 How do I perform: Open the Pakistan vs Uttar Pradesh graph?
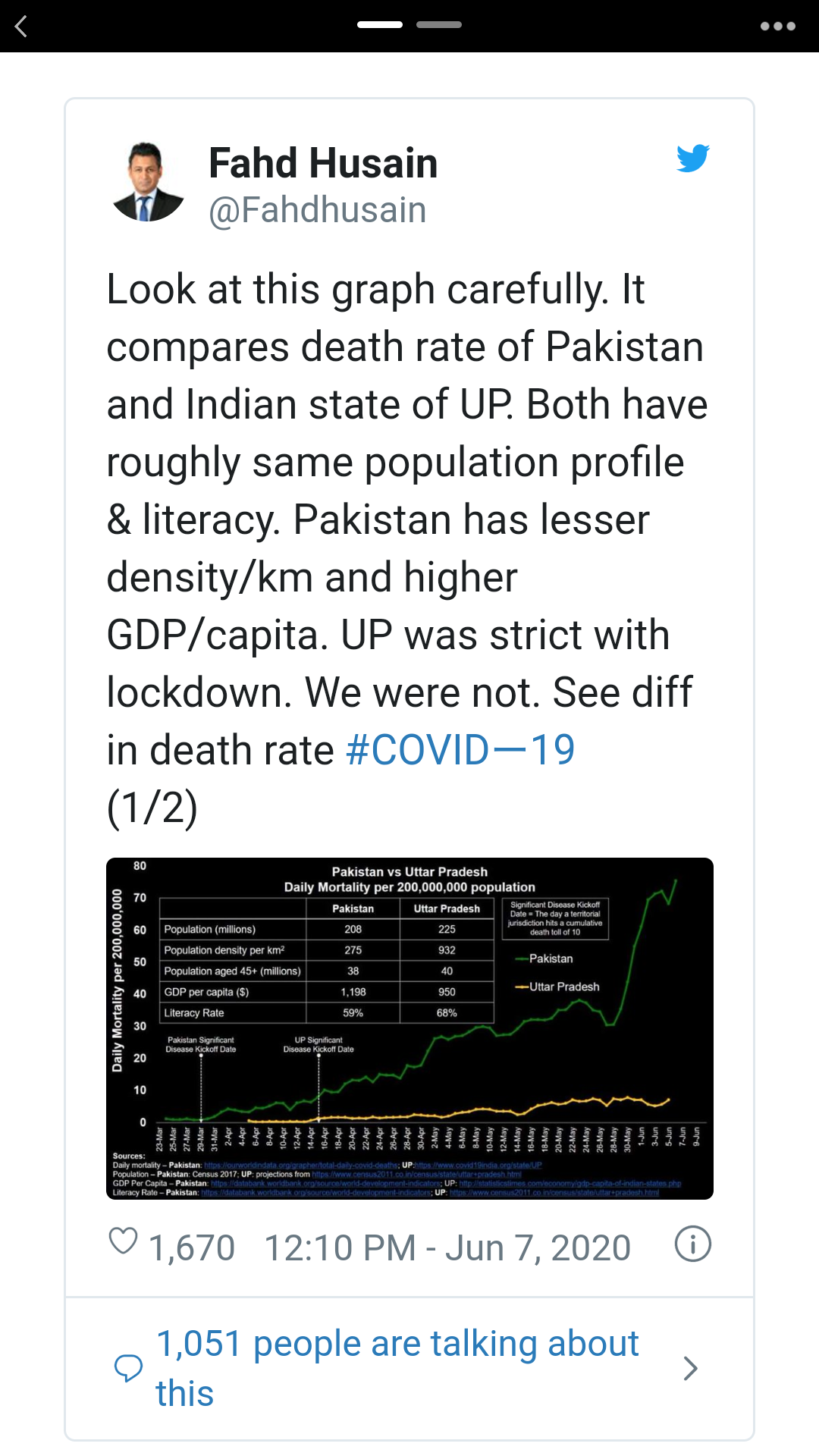(x=409, y=1028)
